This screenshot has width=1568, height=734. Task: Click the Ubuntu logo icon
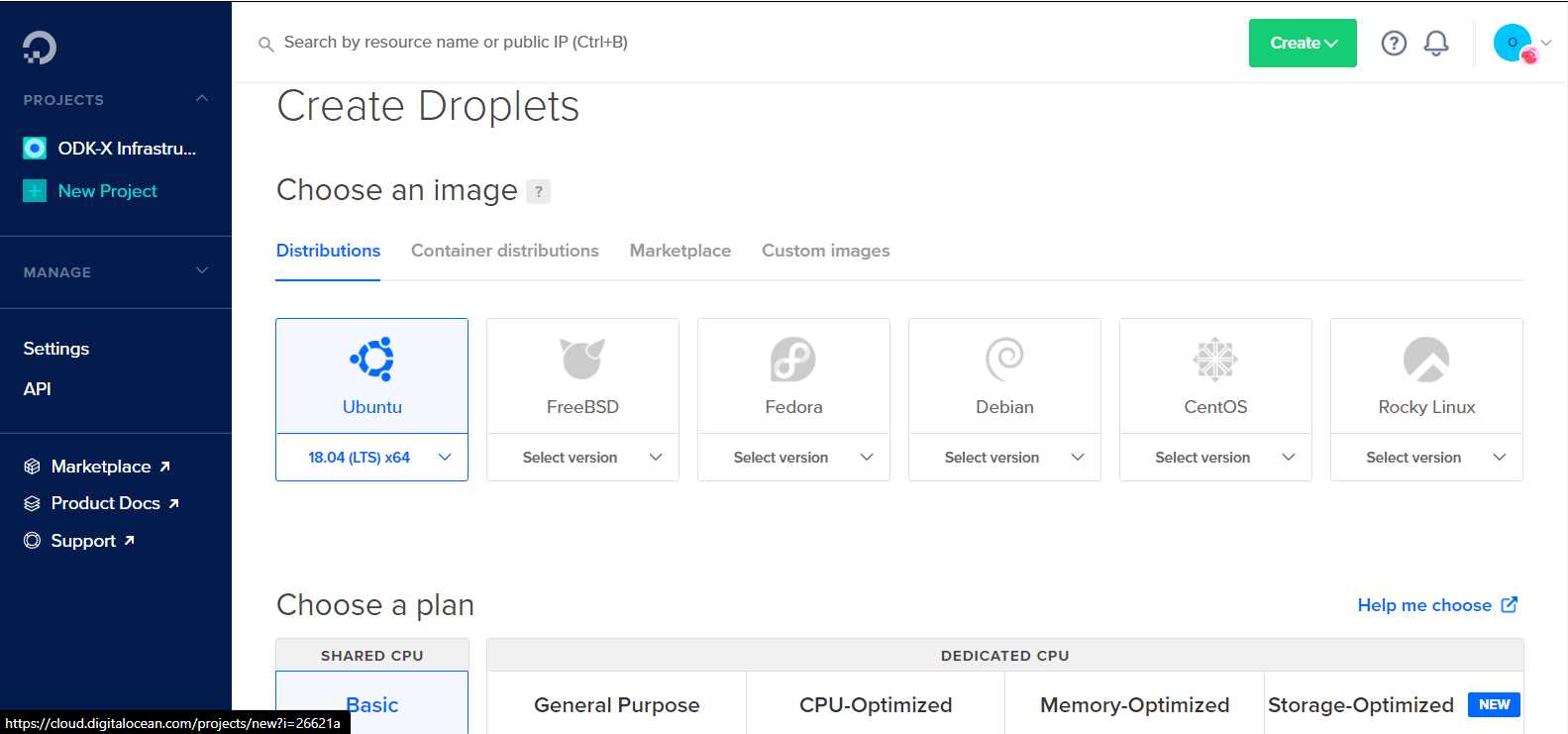pyautogui.click(x=372, y=359)
